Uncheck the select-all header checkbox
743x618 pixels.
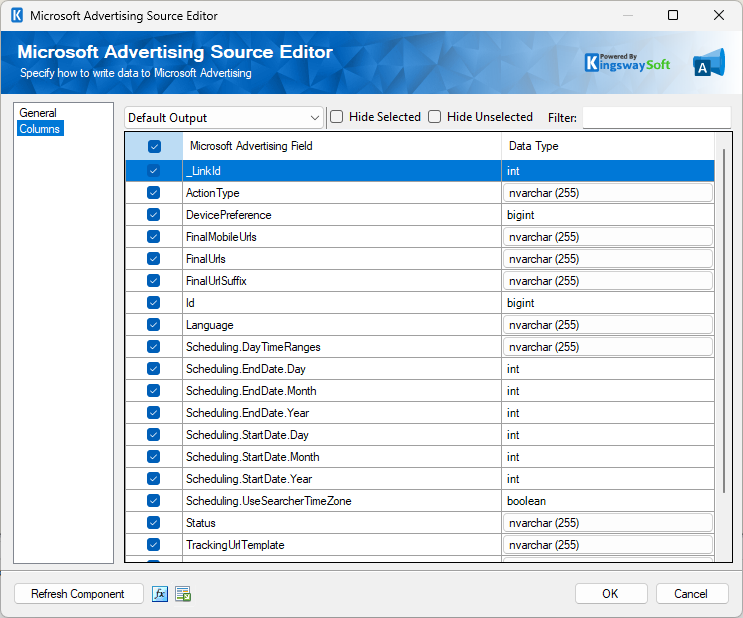tap(154, 147)
